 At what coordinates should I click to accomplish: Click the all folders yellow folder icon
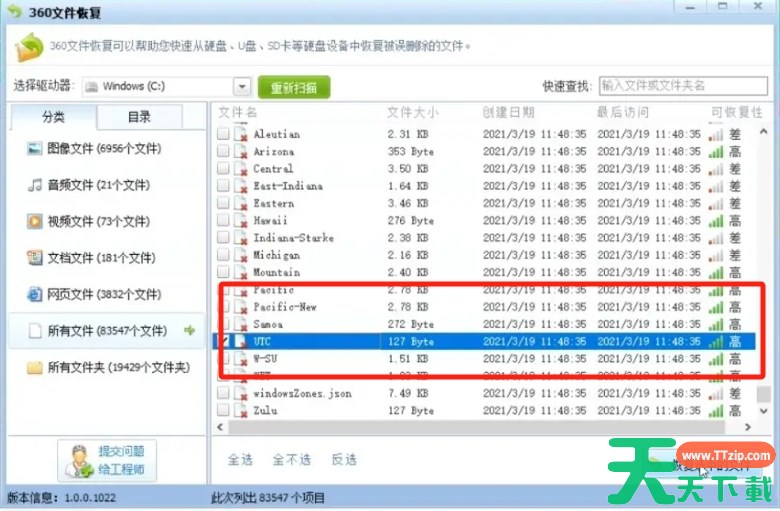pos(34,367)
